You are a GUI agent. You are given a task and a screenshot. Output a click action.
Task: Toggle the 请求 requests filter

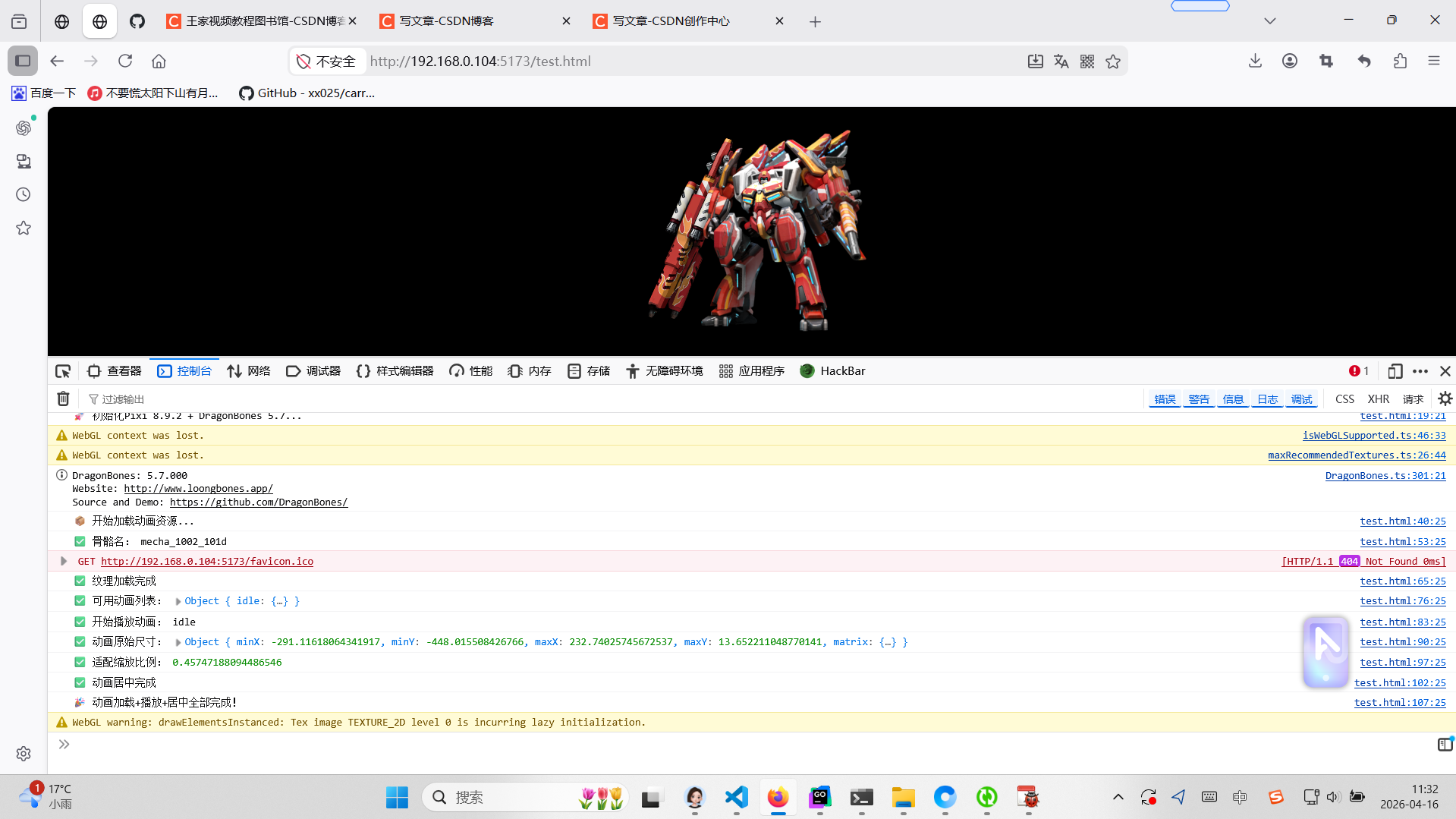tap(1413, 399)
